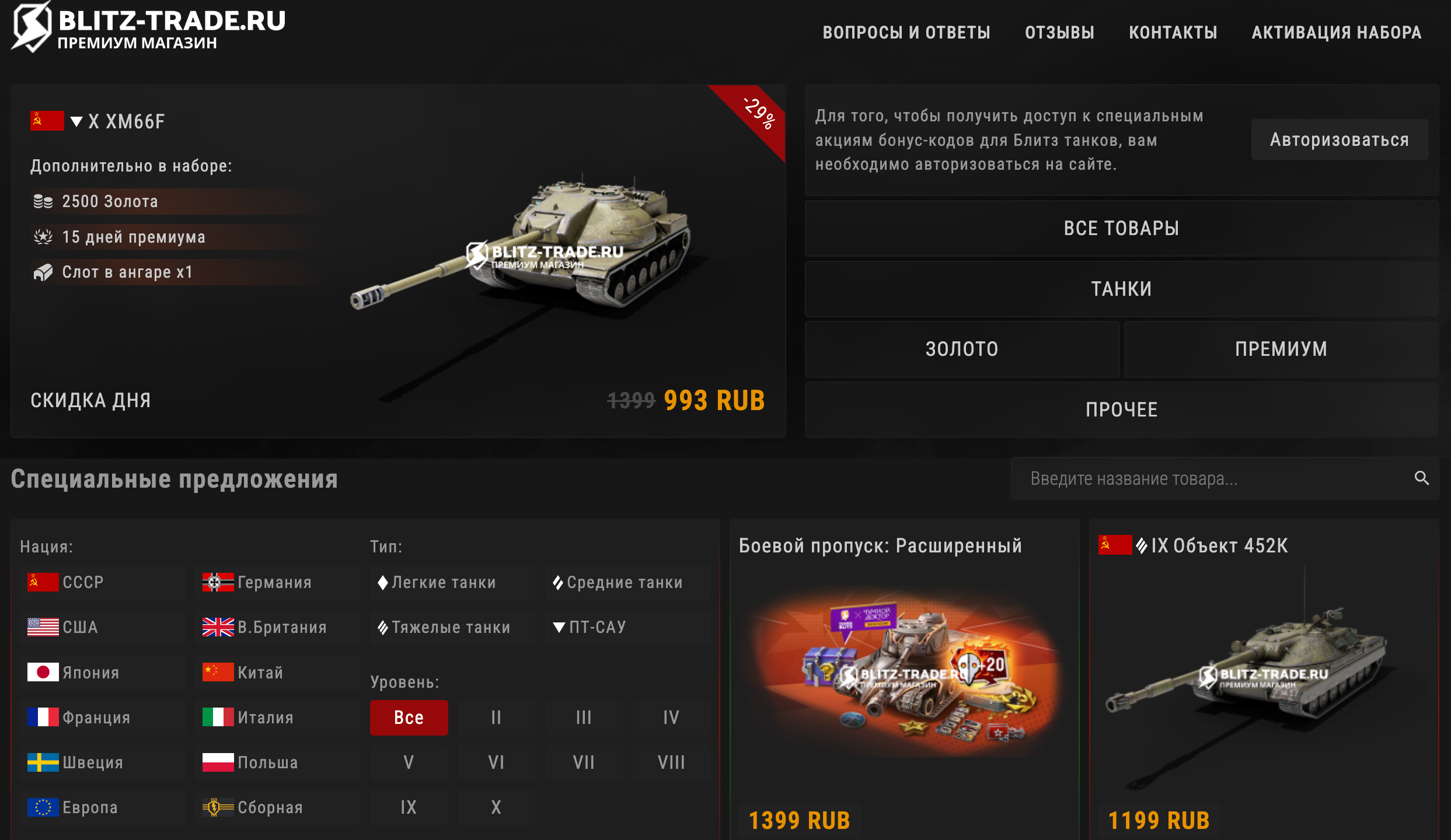Viewport: 1451px width, 840px height.
Task: Click the tank destroyer triangle icon near XM66F
Action: coord(76,121)
